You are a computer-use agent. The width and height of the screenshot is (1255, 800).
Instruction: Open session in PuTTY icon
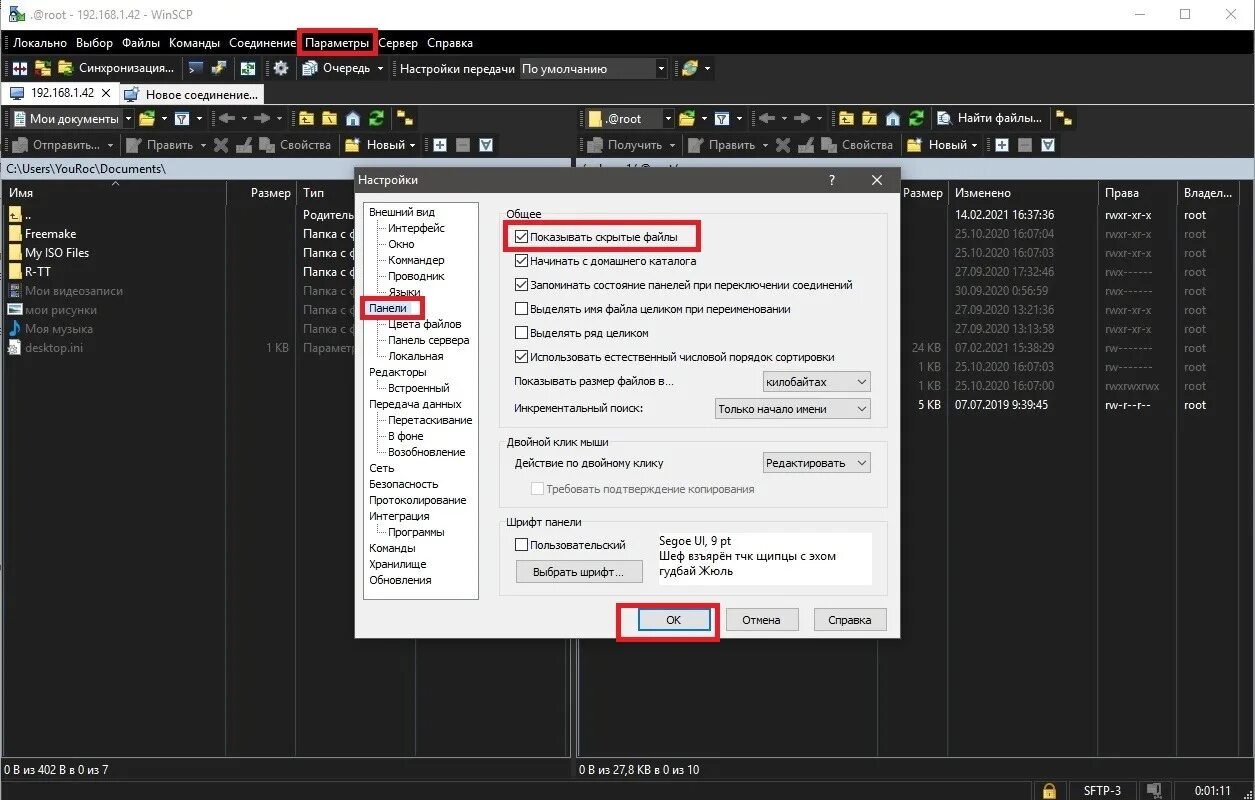[218, 69]
